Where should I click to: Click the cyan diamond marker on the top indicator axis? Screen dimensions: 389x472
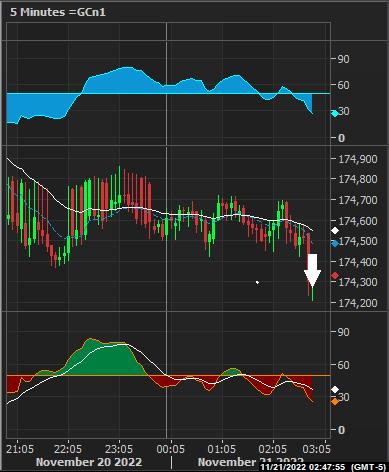click(335, 114)
